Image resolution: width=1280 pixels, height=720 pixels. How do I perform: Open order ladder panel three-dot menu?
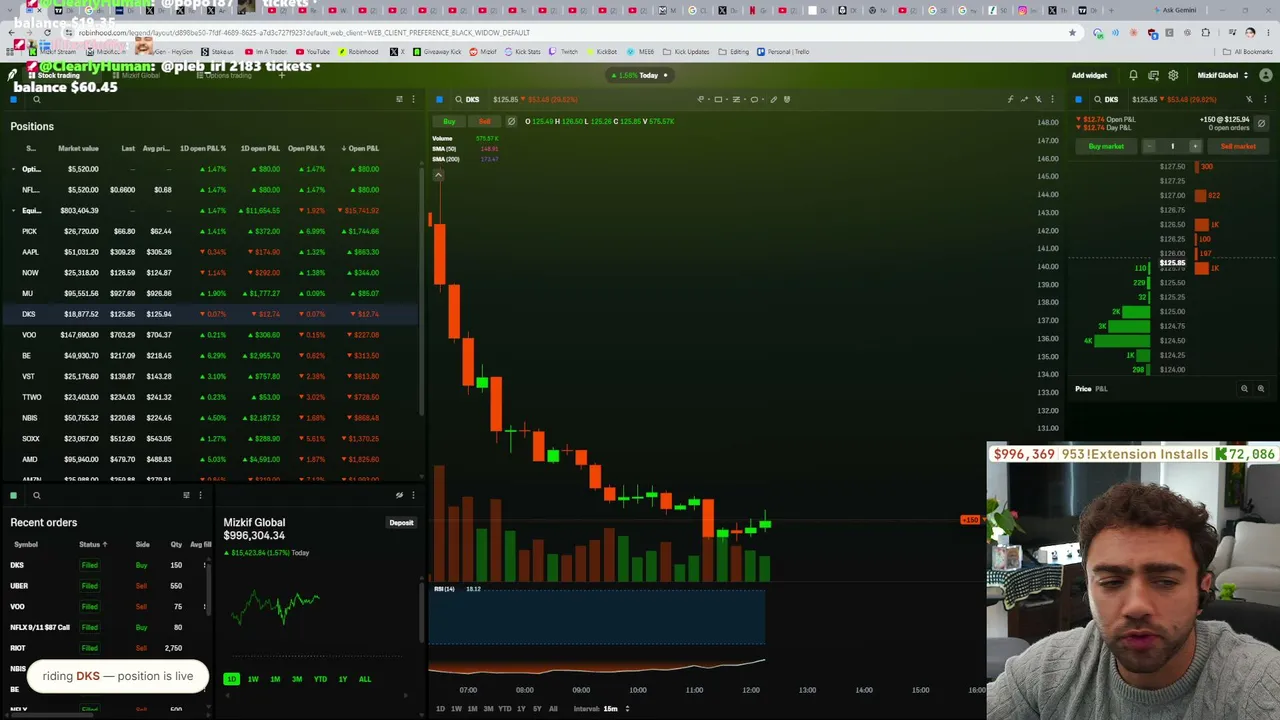click(x=1263, y=99)
